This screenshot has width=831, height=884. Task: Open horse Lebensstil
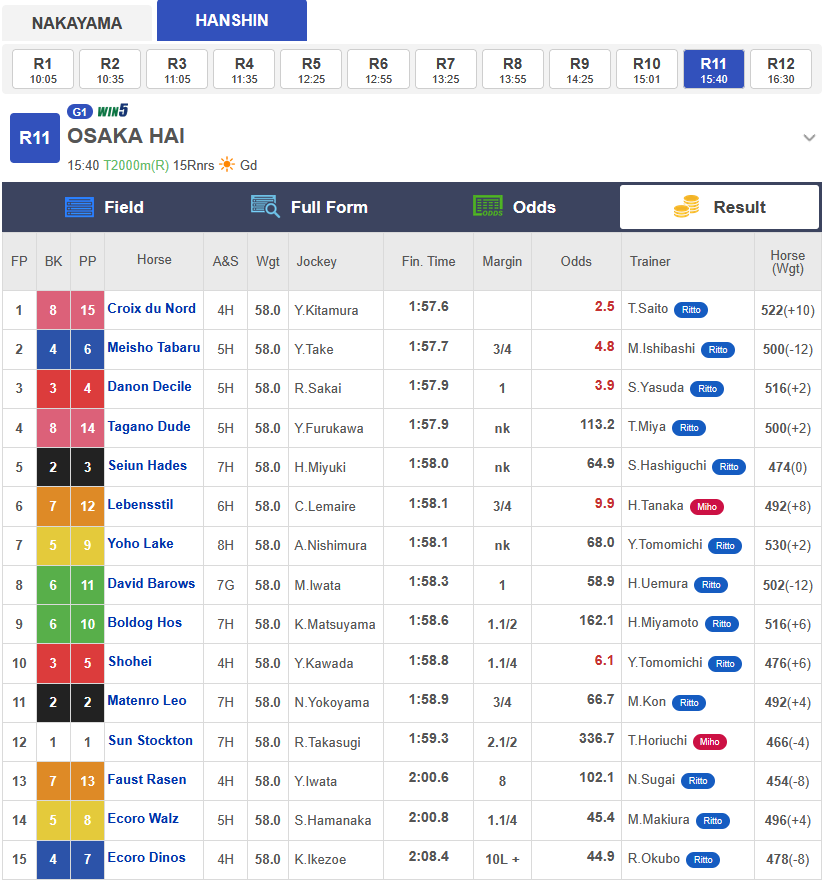tap(140, 505)
